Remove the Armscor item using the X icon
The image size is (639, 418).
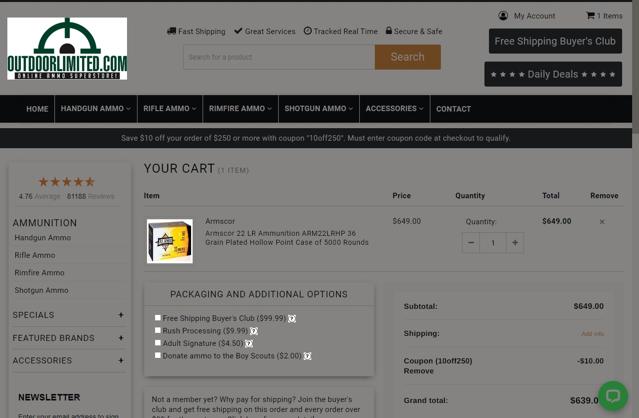tap(602, 222)
